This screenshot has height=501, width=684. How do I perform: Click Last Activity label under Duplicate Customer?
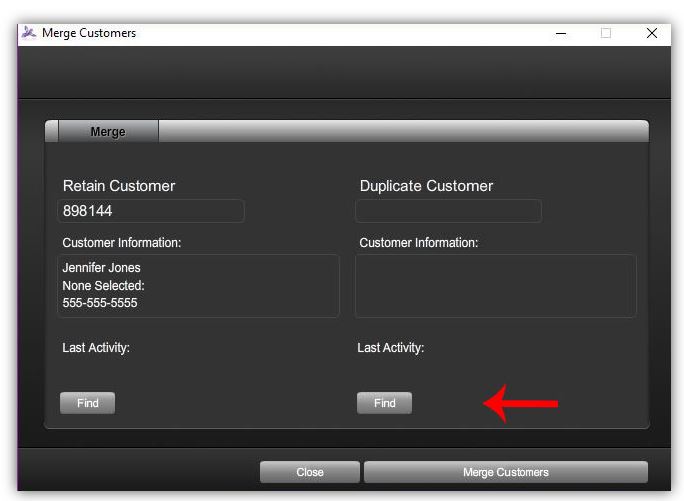(390, 348)
